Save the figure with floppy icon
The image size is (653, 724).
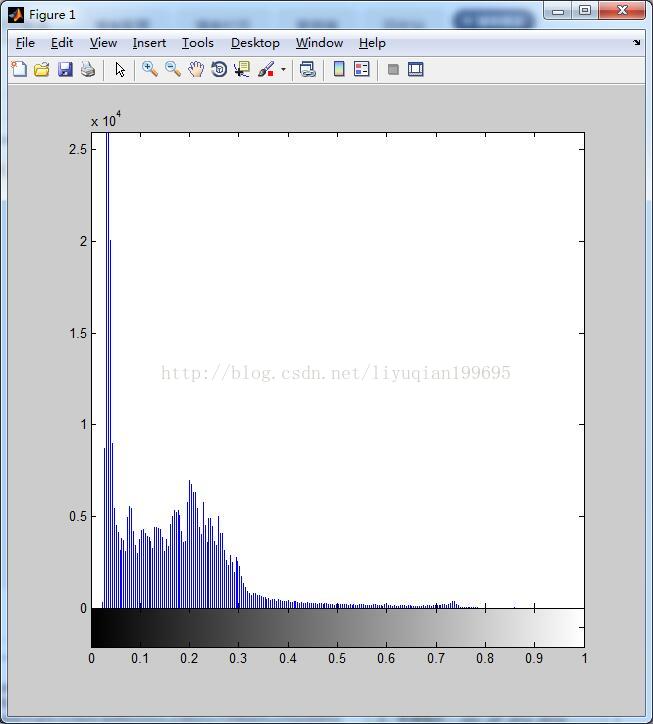[65, 69]
